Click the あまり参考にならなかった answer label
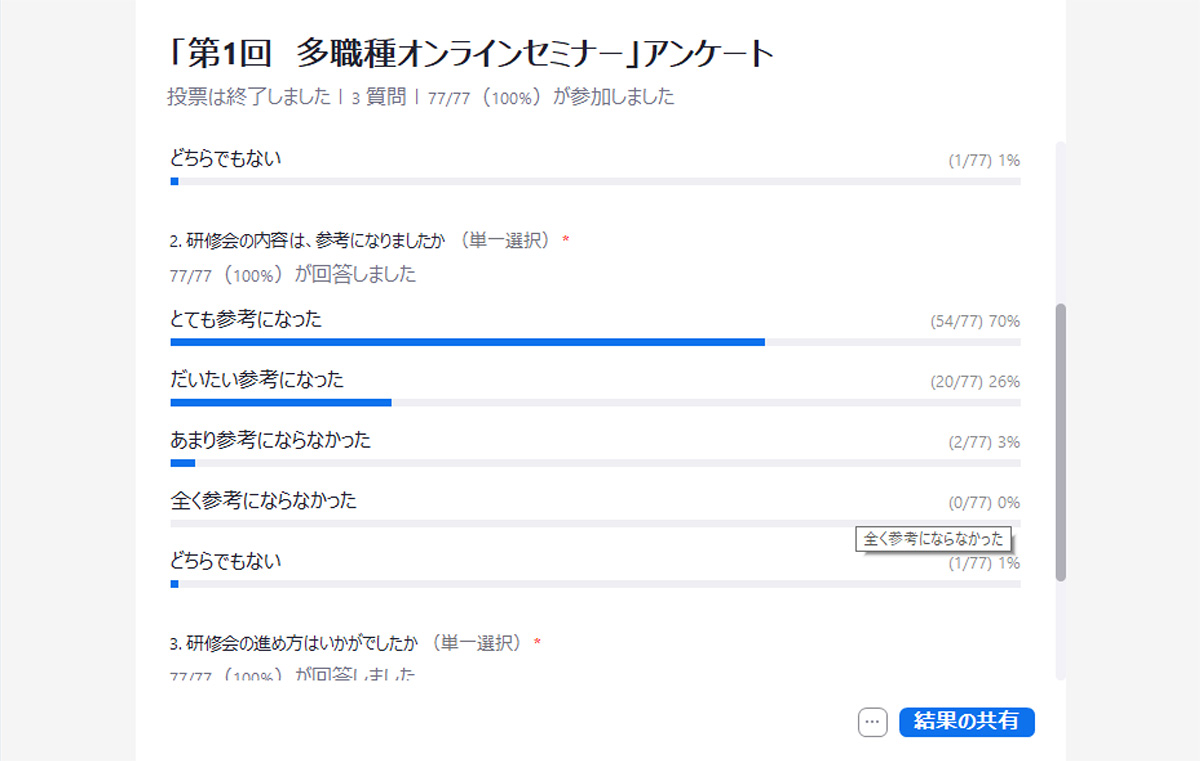1200x761 pixels. (270, 440)
